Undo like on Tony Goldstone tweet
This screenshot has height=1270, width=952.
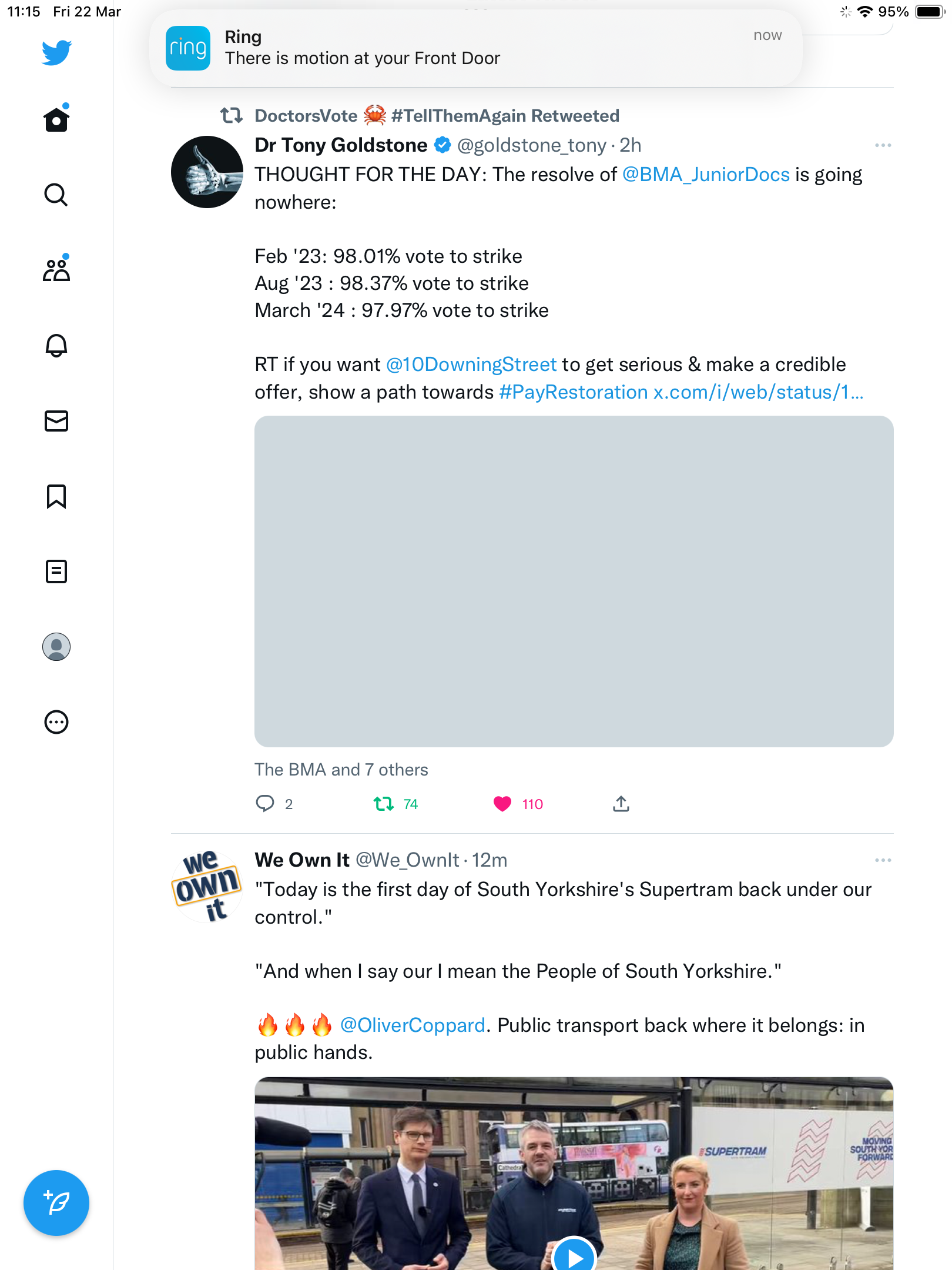pos(502,804)
